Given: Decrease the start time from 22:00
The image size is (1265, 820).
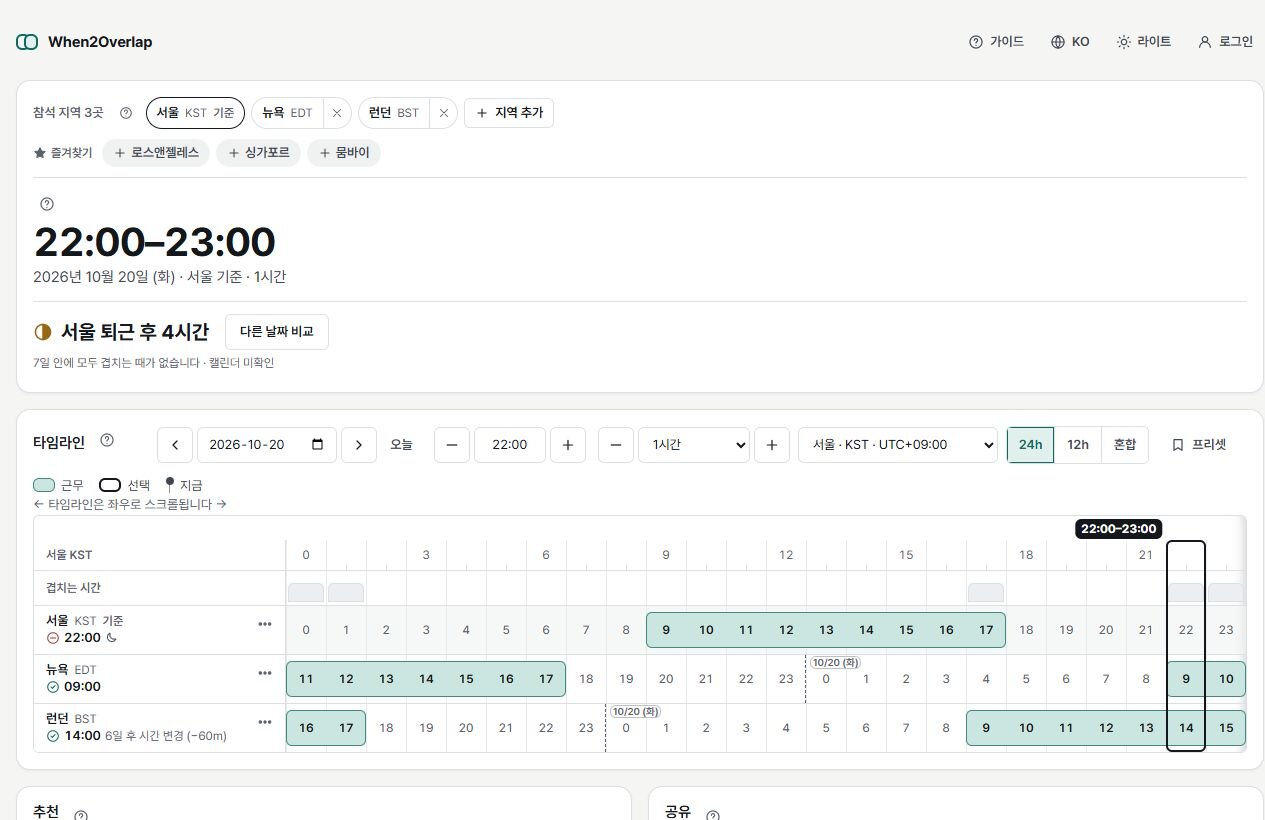Looking at the screenshot, I should point(452,445).
